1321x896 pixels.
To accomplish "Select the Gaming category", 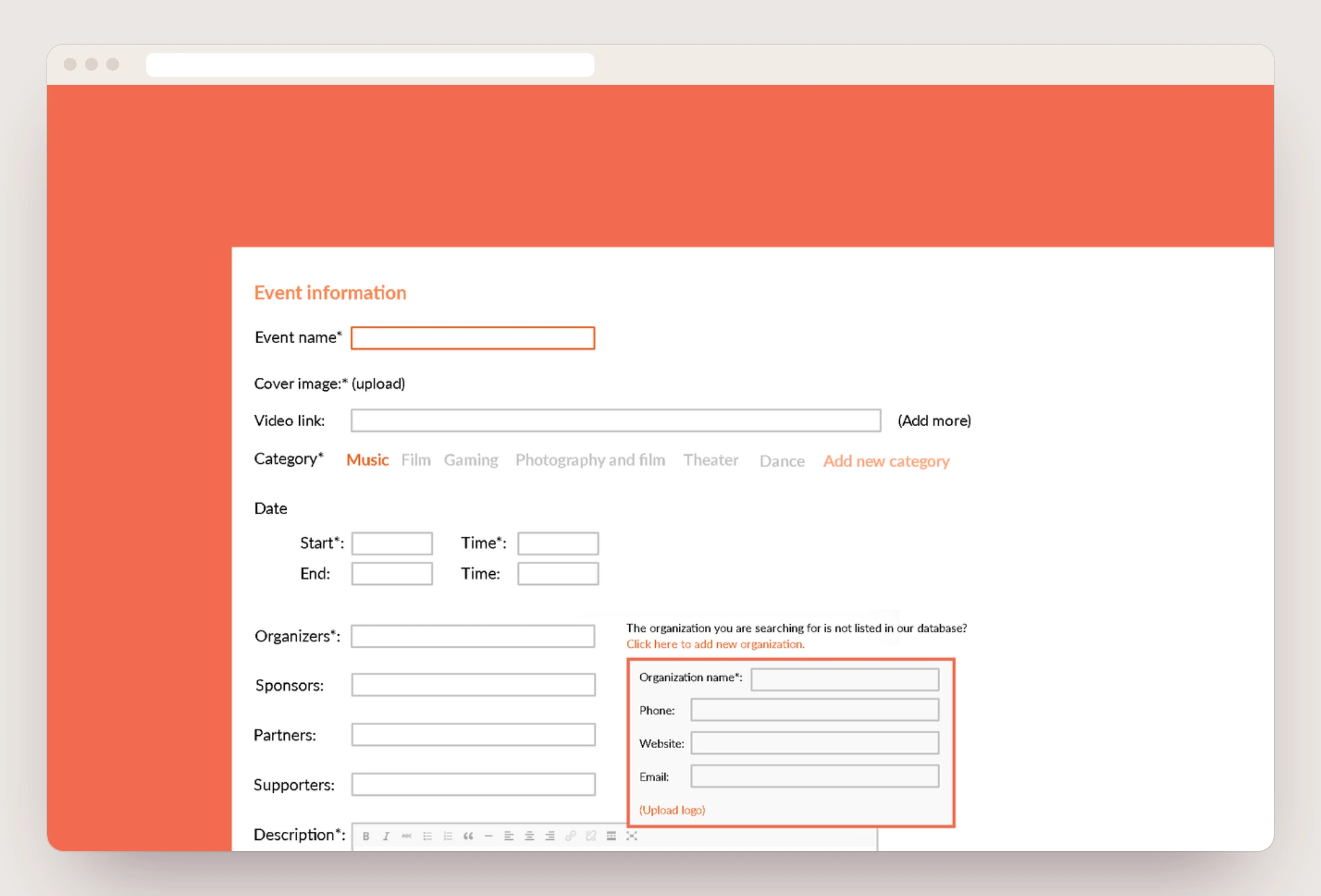I will (x=471, y=460).
